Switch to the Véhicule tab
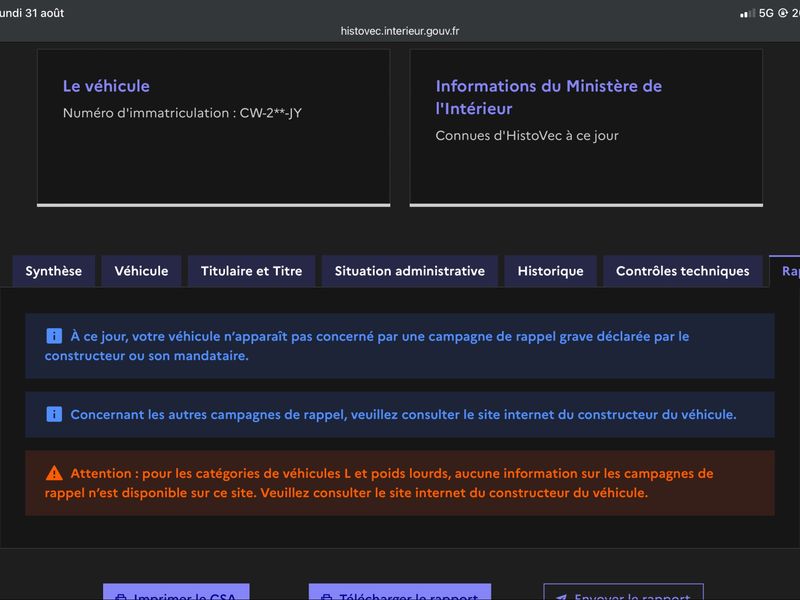The width and height of the screenshot is (800, 600). [141, 271]
